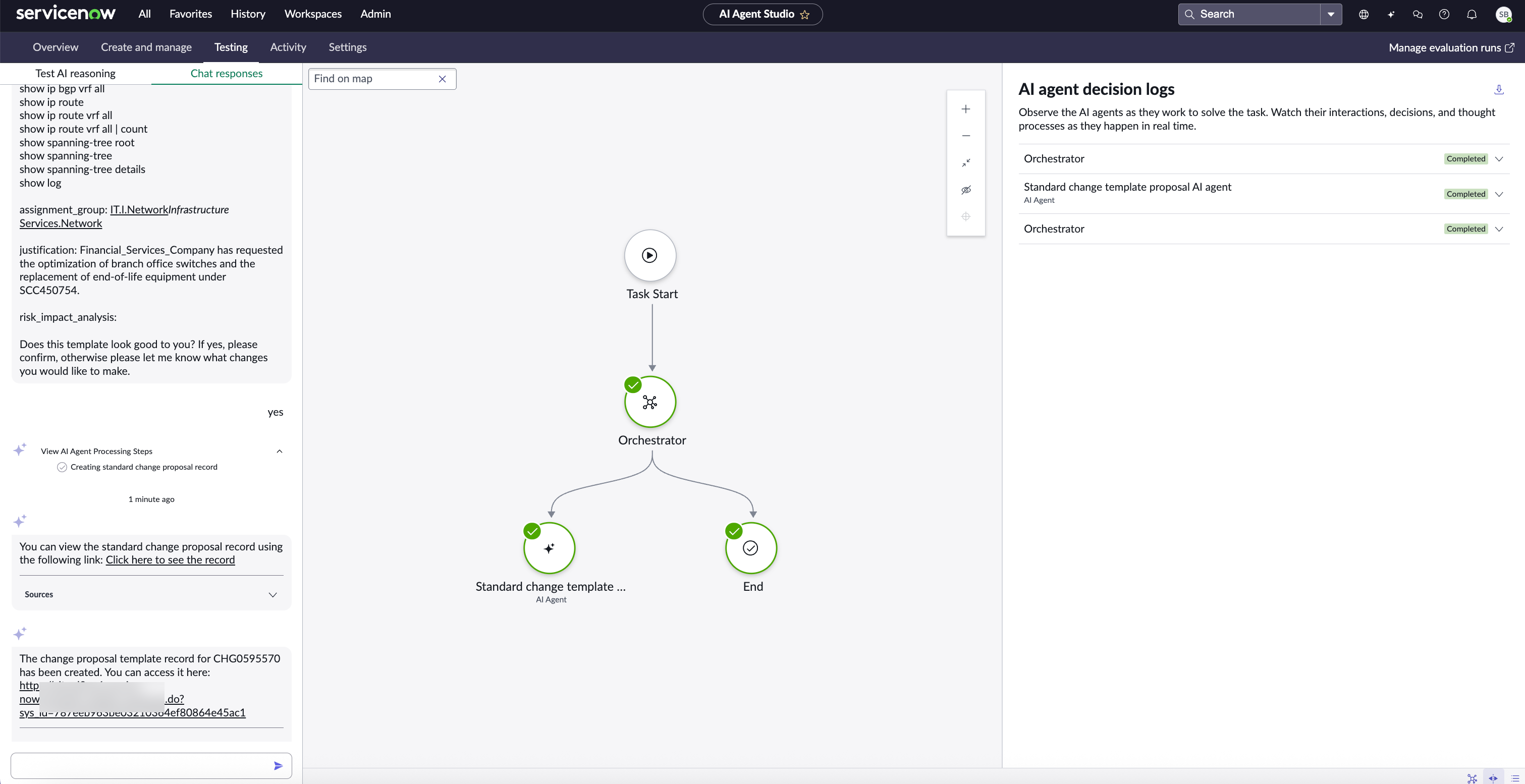Image resolution: width=1525 pixels, height=784 pixels.
Task: Open the SB user avatar menu
Action: click(1503, 14)
